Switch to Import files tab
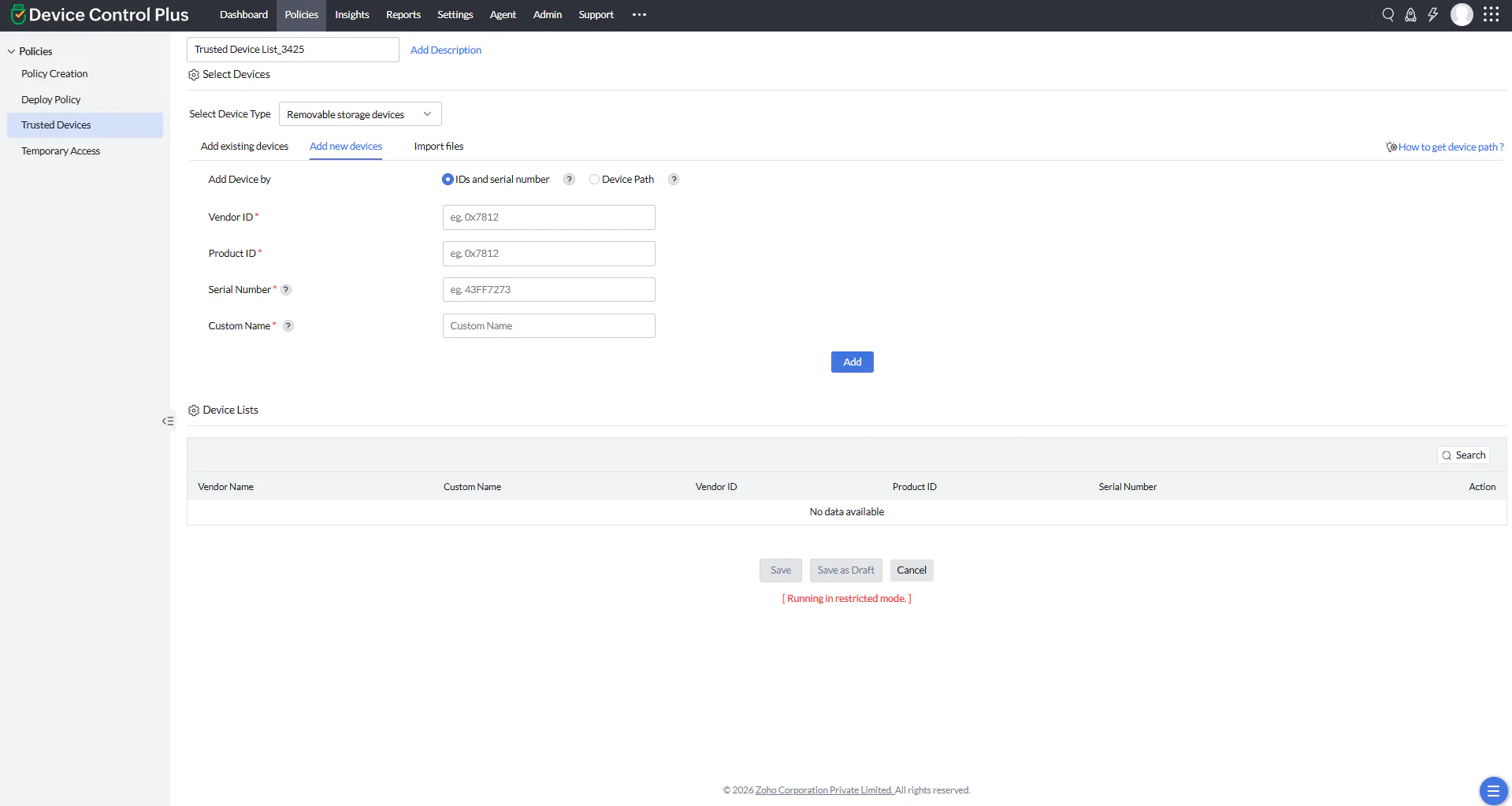Image resolution: width=1512 pixels, height=806 pixels. [x=439, y=147]
